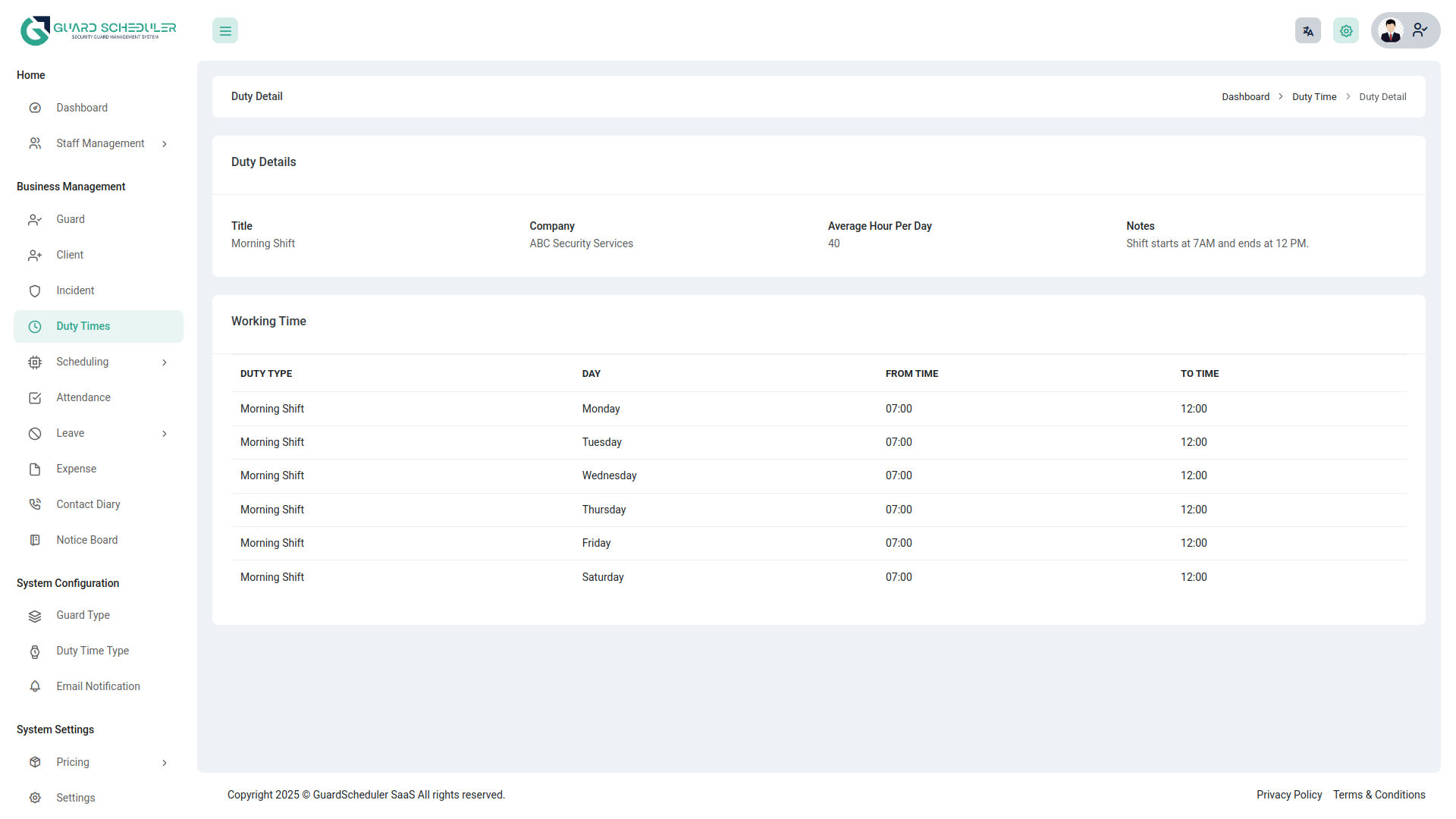This screenshot has height=819, width=1456.
Task: Click the Email Notification bell icon
Action: (x=35, y=686)
